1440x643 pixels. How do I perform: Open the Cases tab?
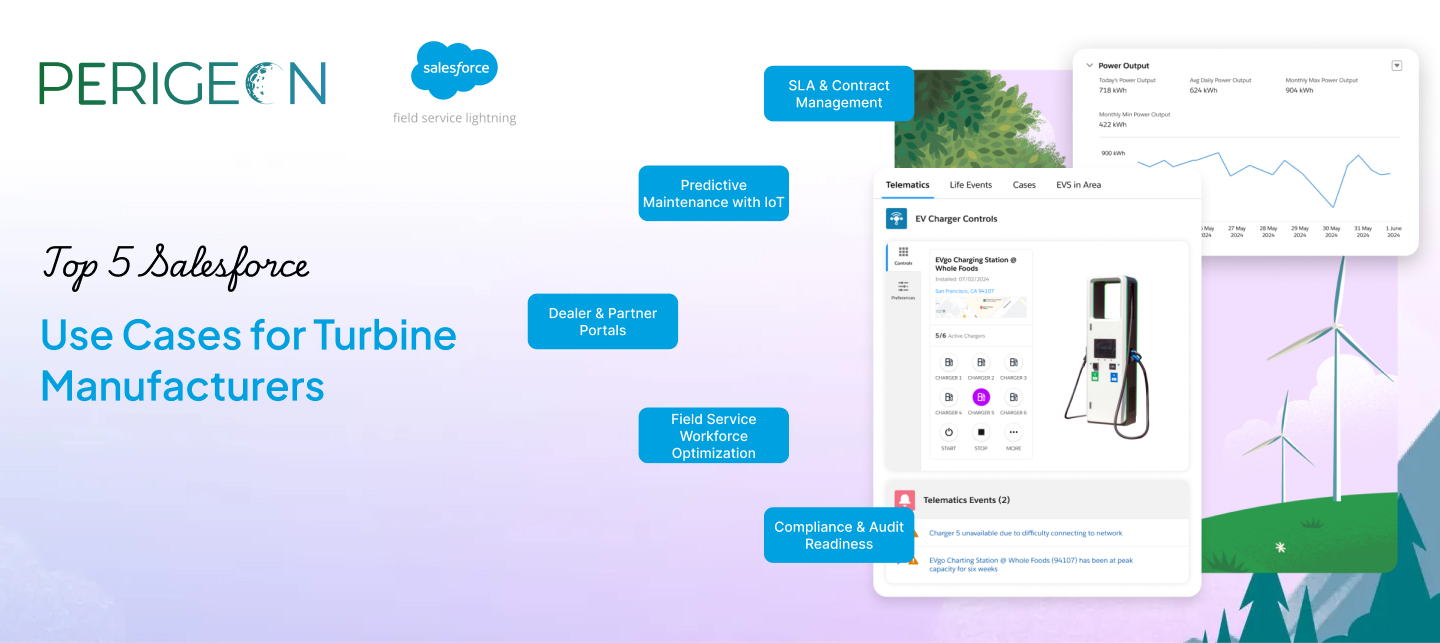point(1024,185)
